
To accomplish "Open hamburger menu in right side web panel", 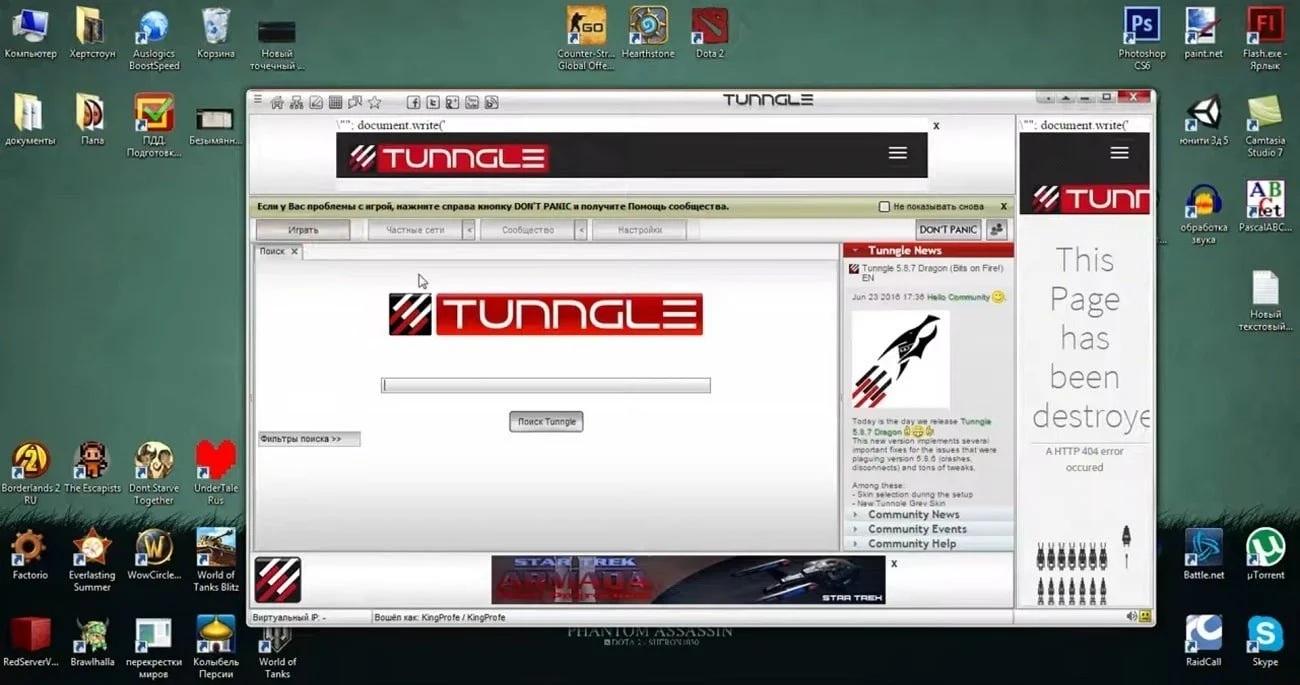I will pos(1119,153).
